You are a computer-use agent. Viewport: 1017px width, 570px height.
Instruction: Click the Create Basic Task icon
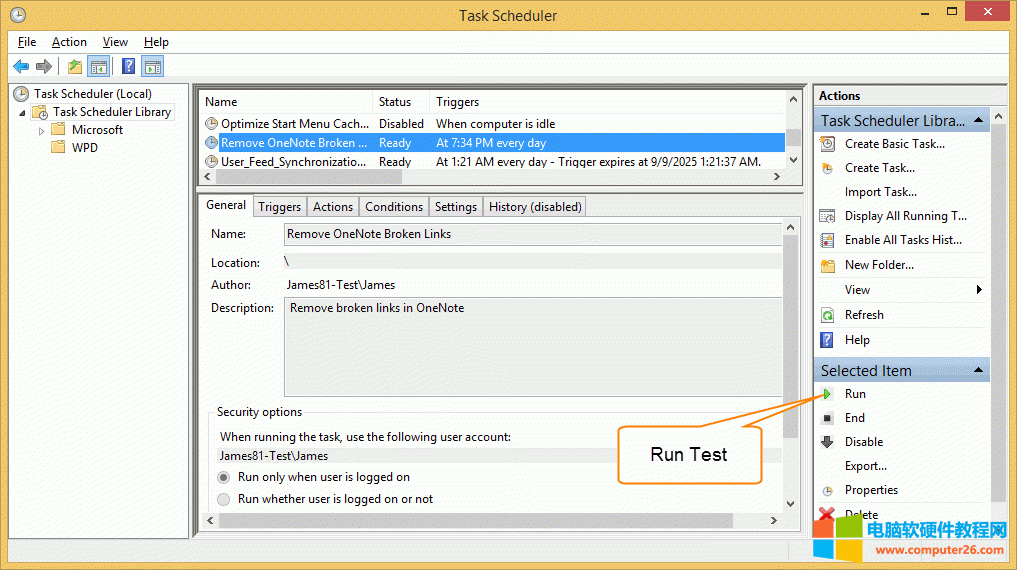coord(827,144)
